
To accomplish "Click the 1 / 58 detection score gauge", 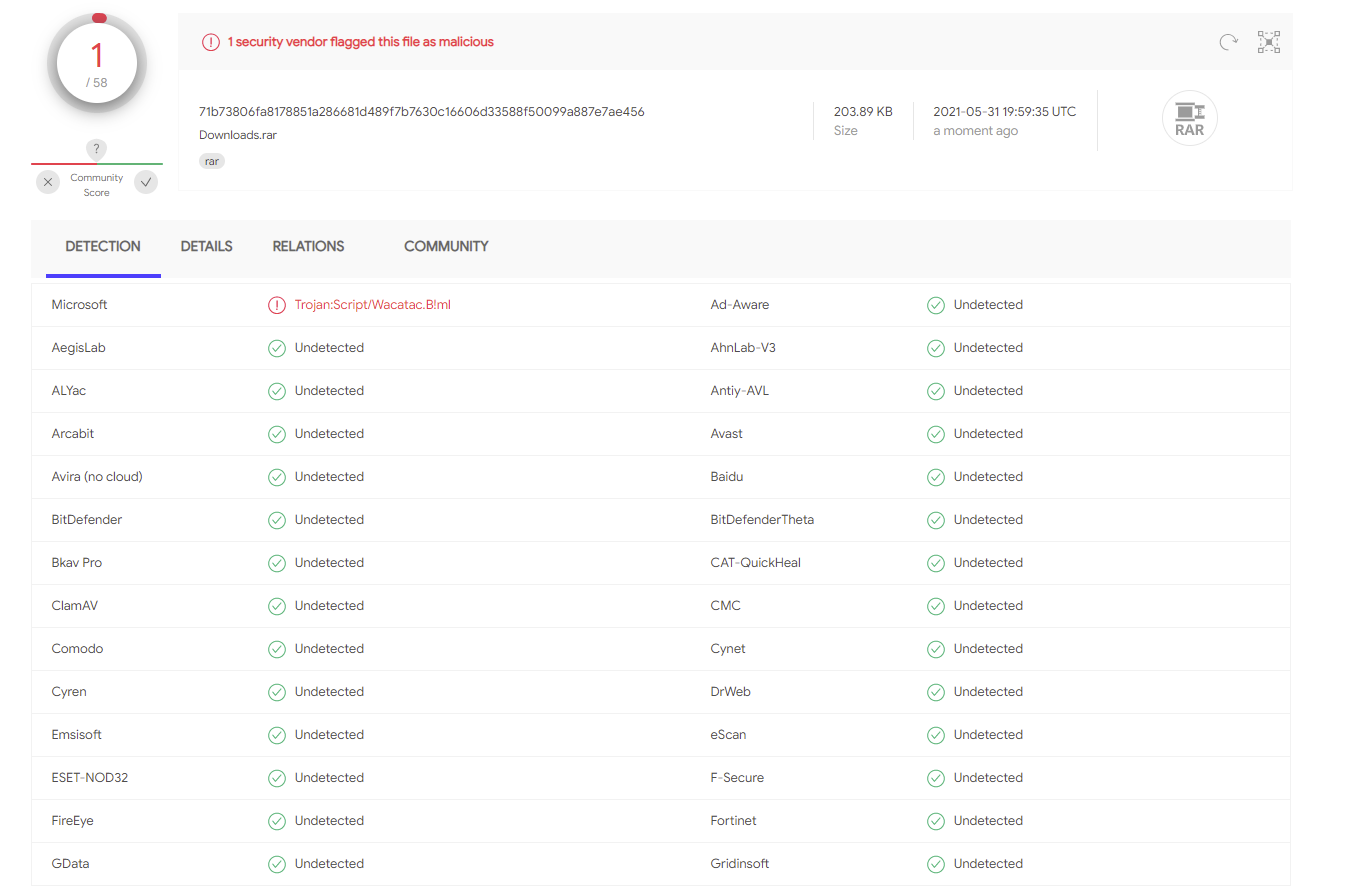I will [x=97, y=65].
